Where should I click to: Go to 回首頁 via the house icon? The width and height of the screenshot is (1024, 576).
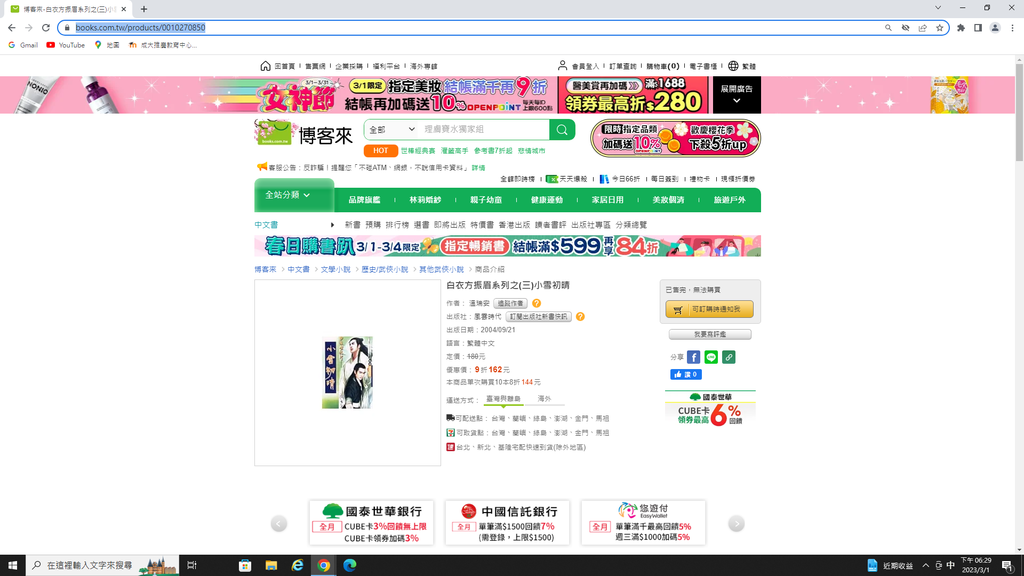tap(265, 66)
